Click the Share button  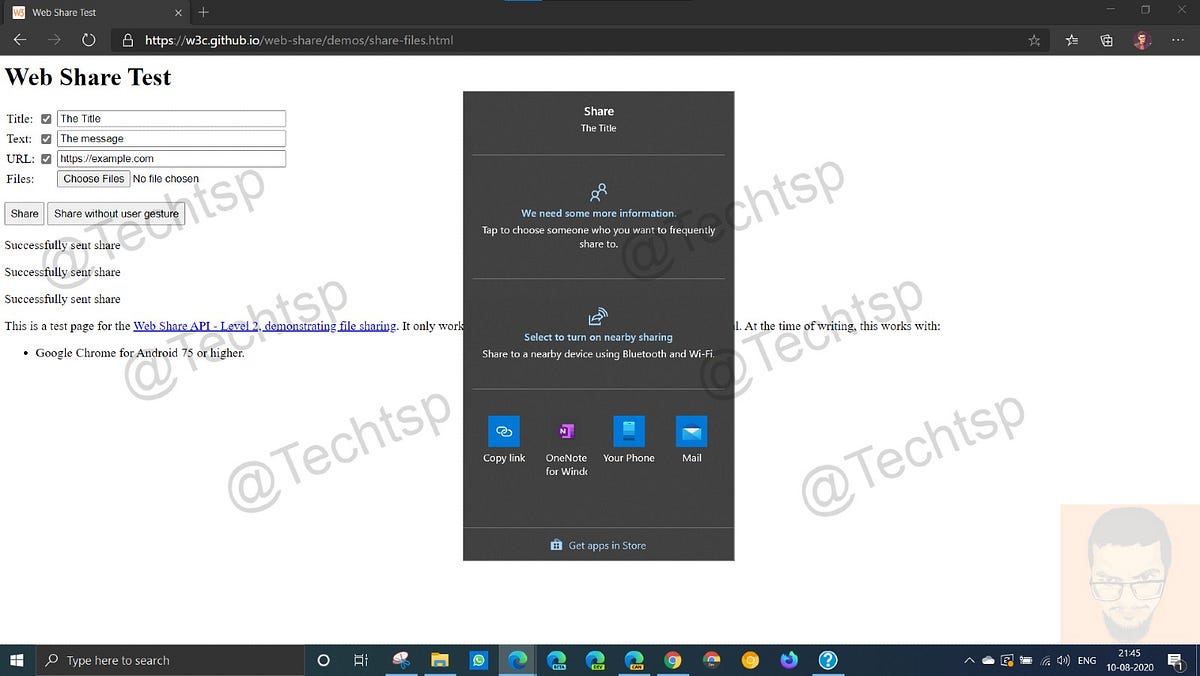(x=23, y=213)
